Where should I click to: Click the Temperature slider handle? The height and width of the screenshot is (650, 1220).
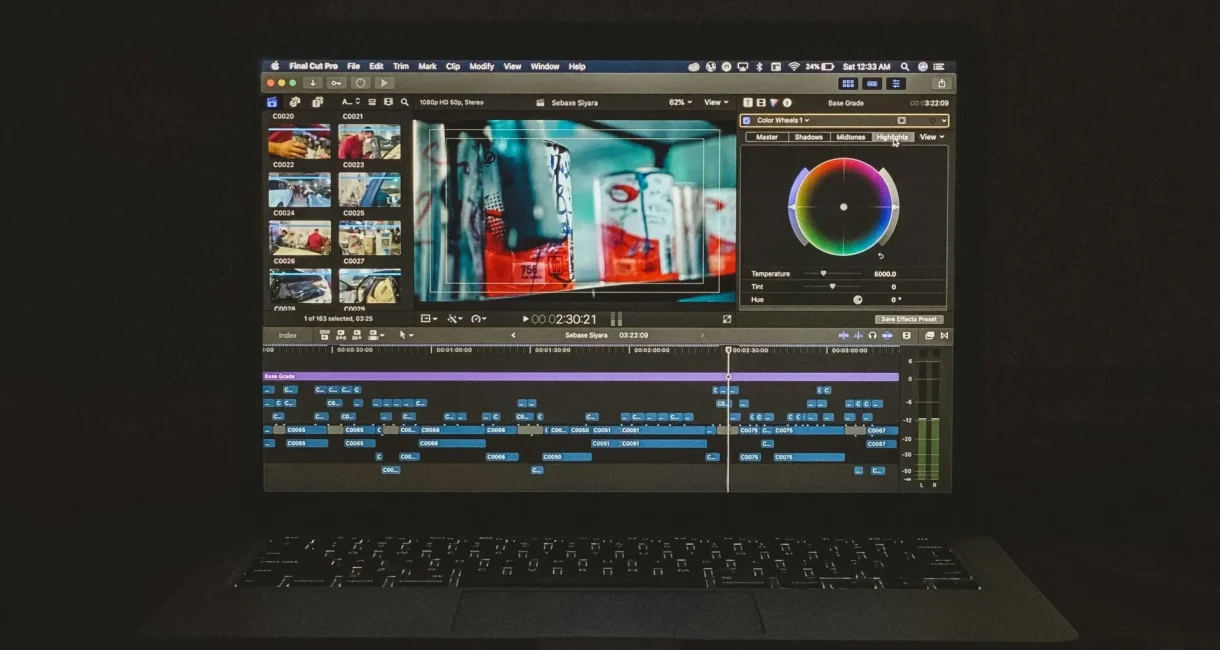pos(823,273)
